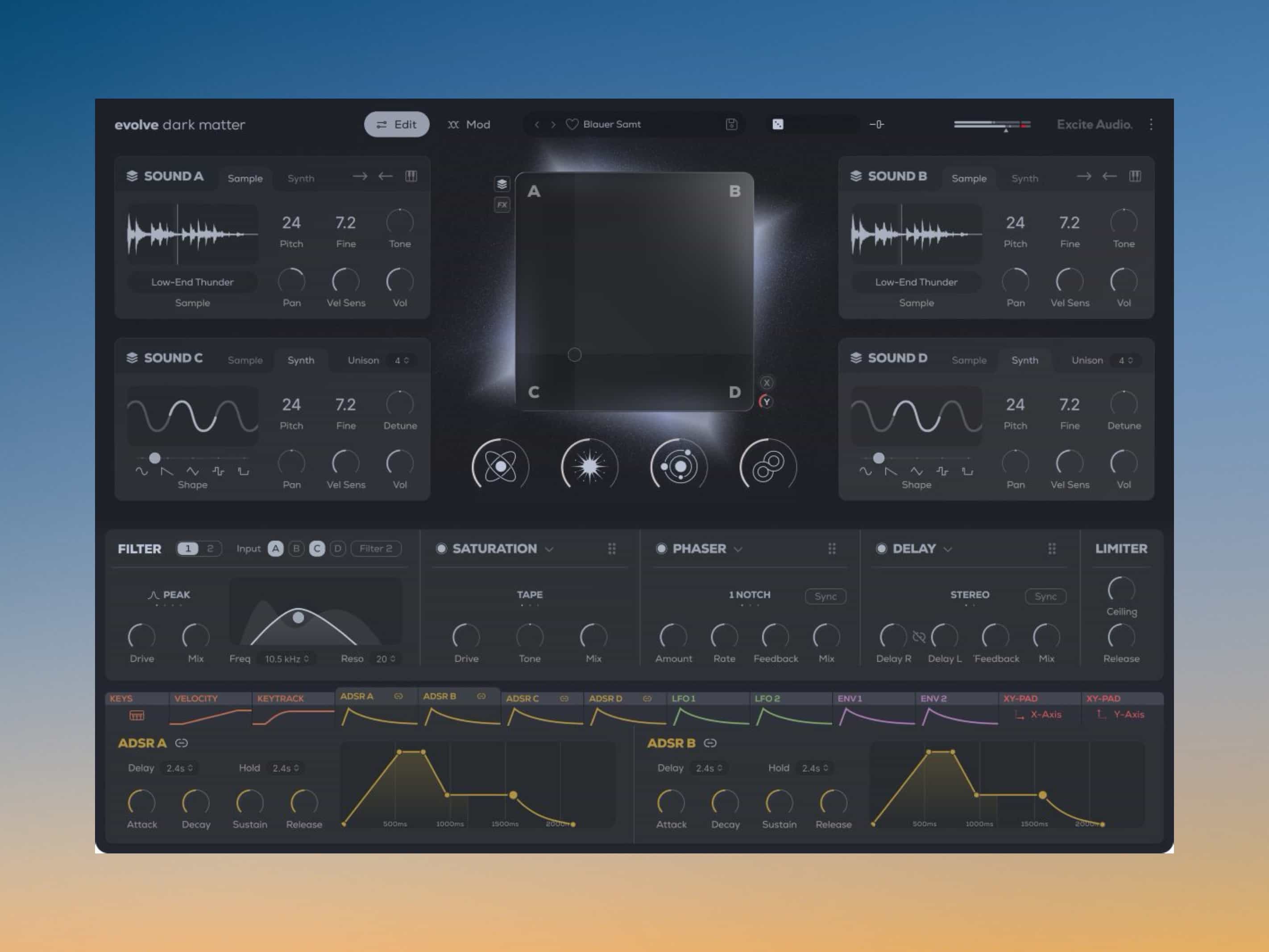Viewport: 1269px width, 952px height.
Task: Click the slider icon next to randomizer
Action: pos(877,124)
